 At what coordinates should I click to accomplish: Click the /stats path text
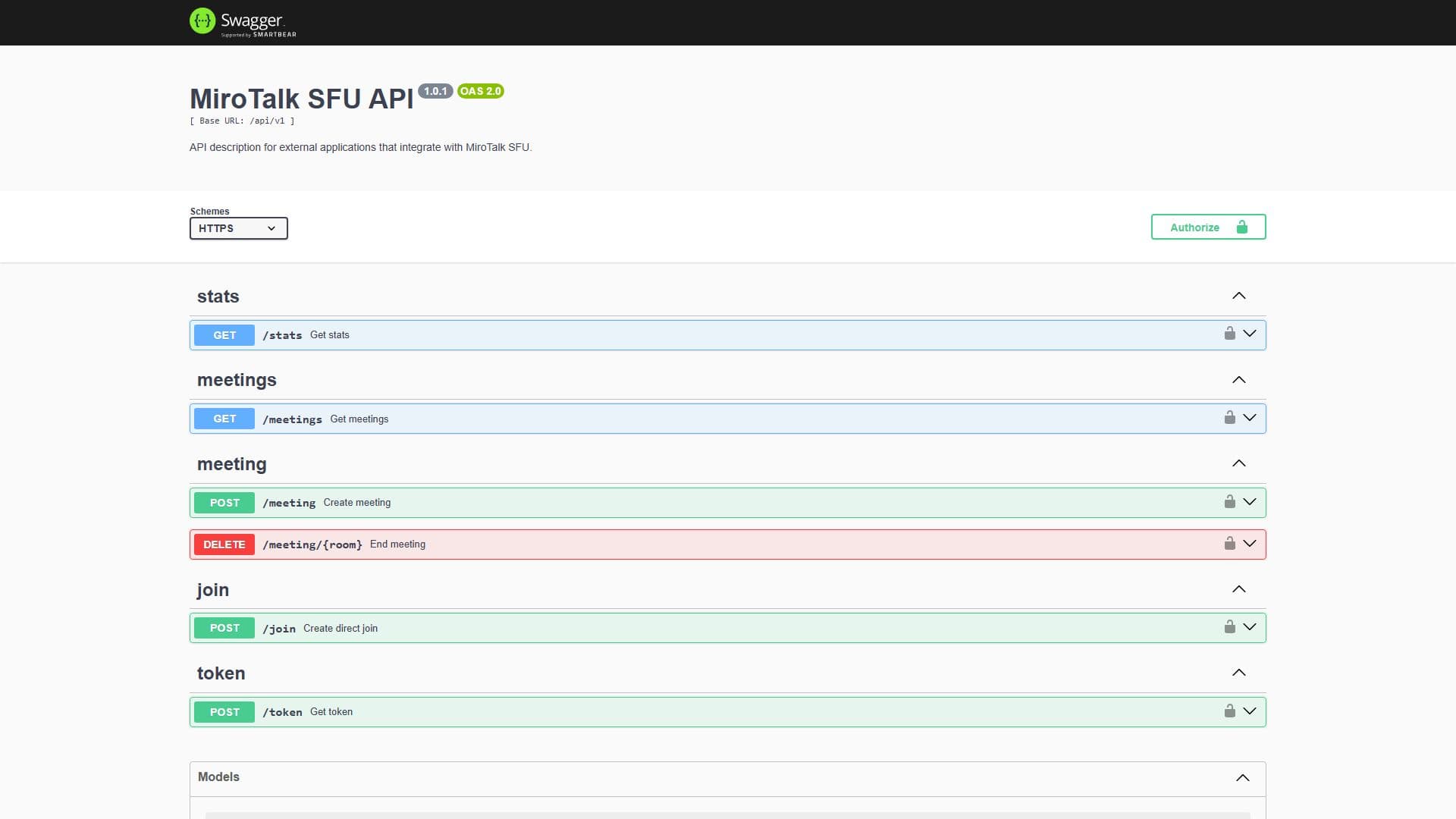click(282, 335)
